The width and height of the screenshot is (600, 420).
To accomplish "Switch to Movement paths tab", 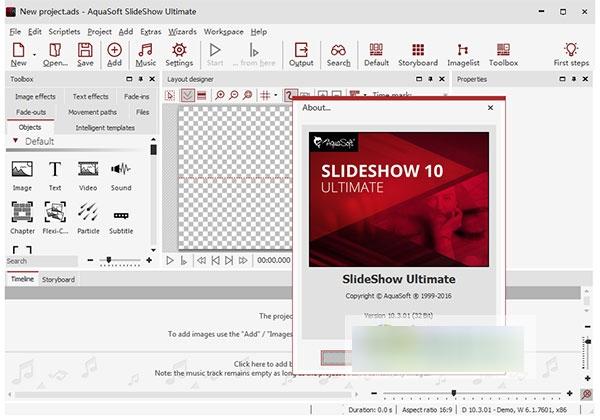I will pos(92,112).
